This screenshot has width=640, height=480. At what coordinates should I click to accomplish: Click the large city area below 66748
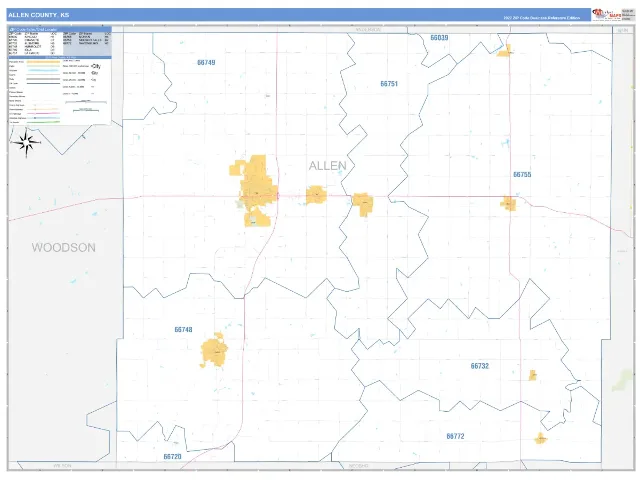214,351
